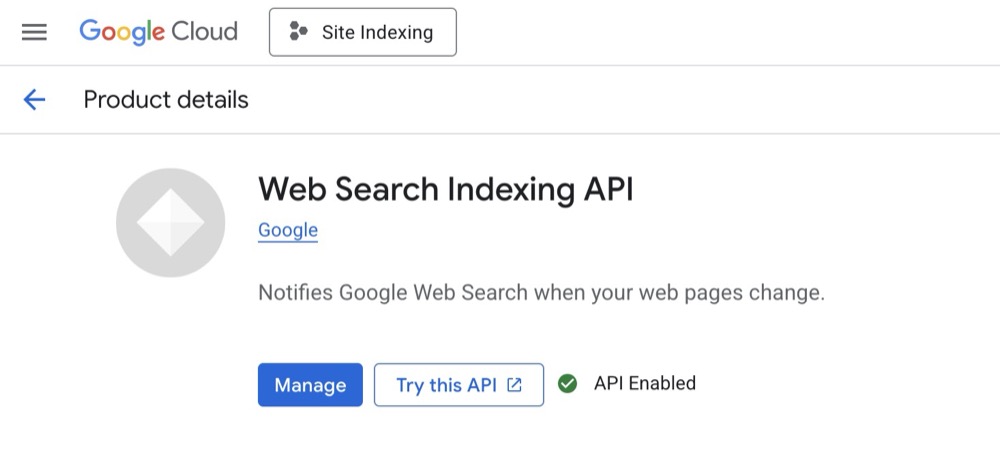Click the Product details page heading
Image resolution: width=1000 pixels, height=466 pixels.
(x=166, y=100)
